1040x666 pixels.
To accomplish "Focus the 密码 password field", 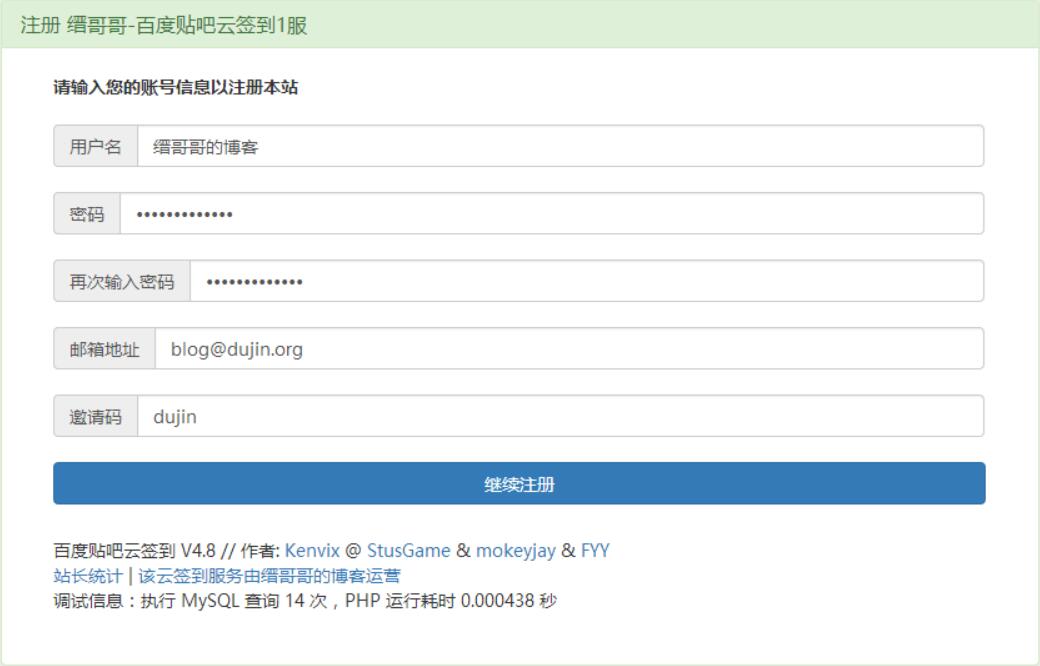I will [x=552, y=214].
